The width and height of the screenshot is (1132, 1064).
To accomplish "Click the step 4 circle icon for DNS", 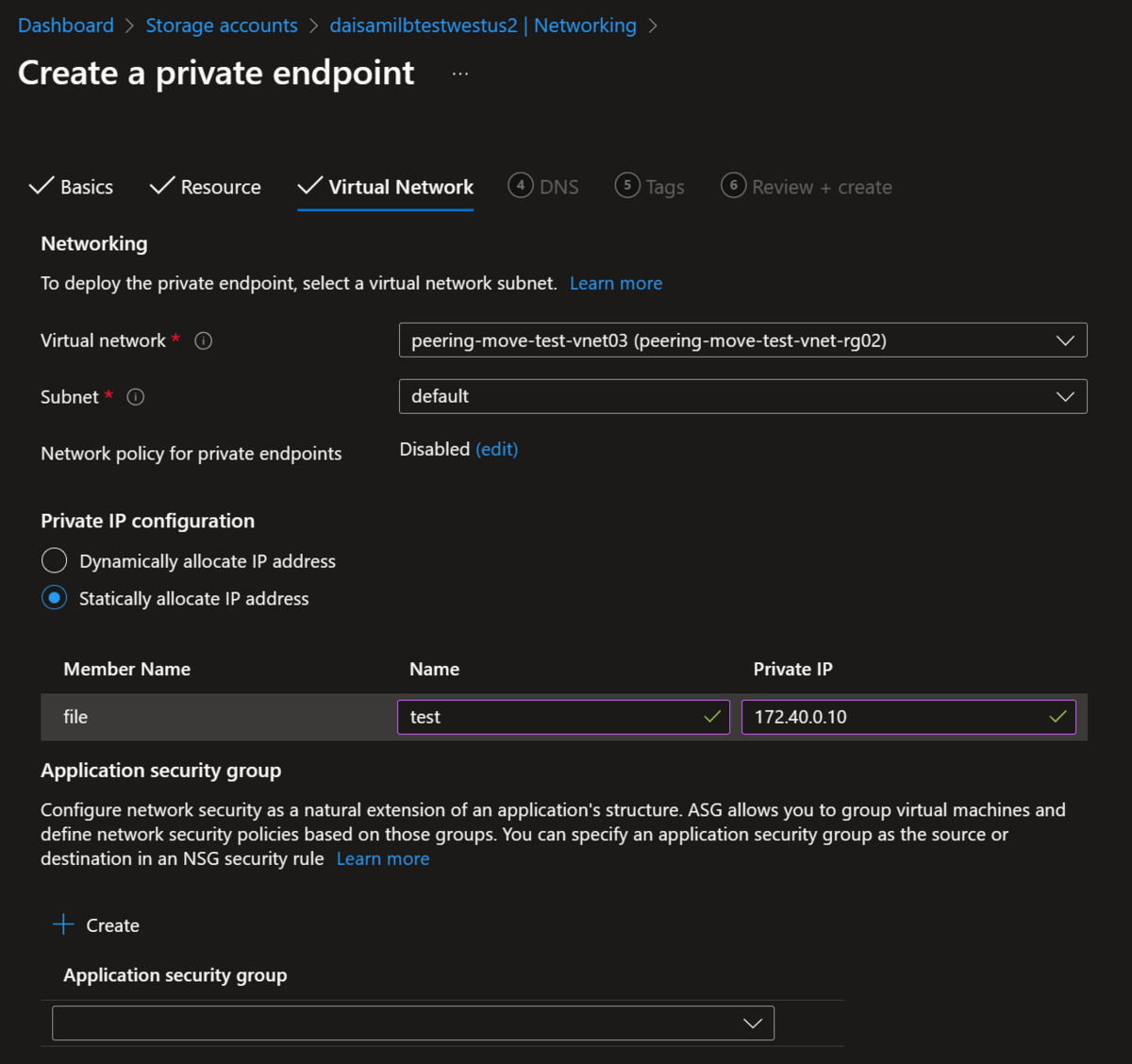I will tap(521, 186).
